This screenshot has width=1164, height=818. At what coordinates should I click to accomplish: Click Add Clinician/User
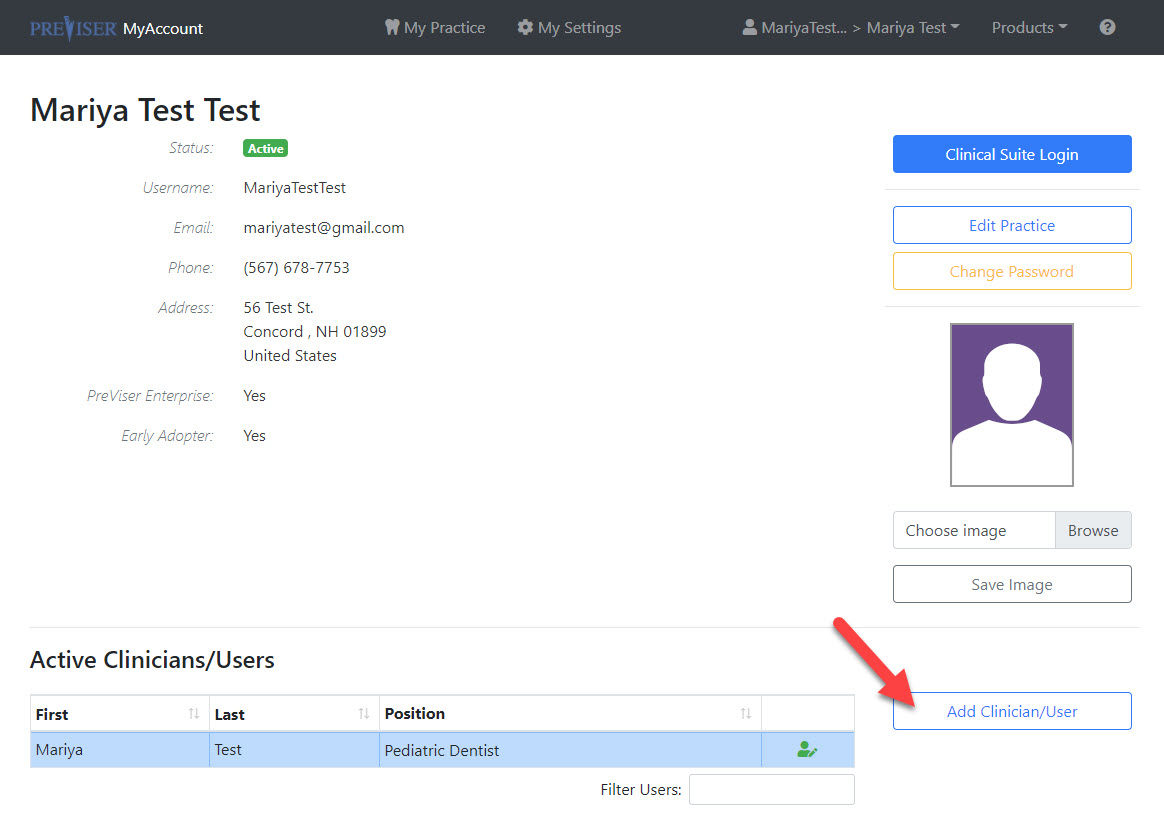coord(1011,711)
